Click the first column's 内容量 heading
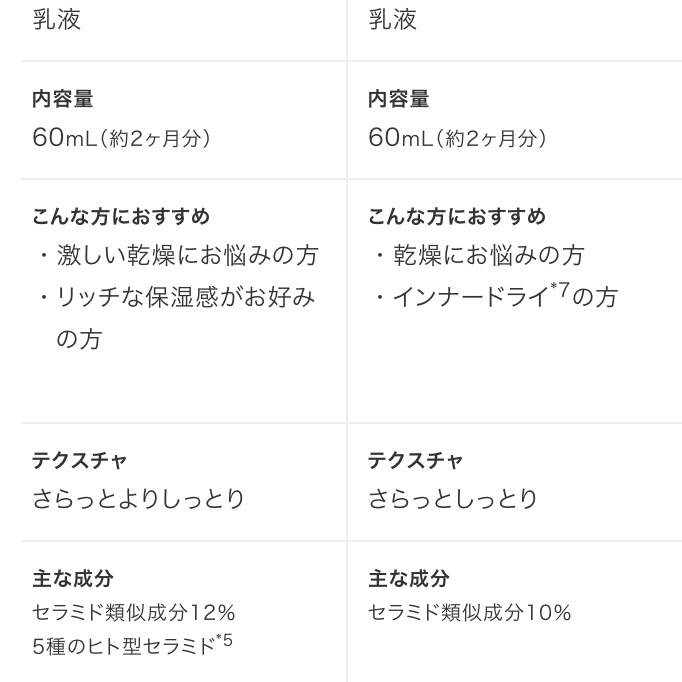 pyautogui.click(x=63, y=99)
